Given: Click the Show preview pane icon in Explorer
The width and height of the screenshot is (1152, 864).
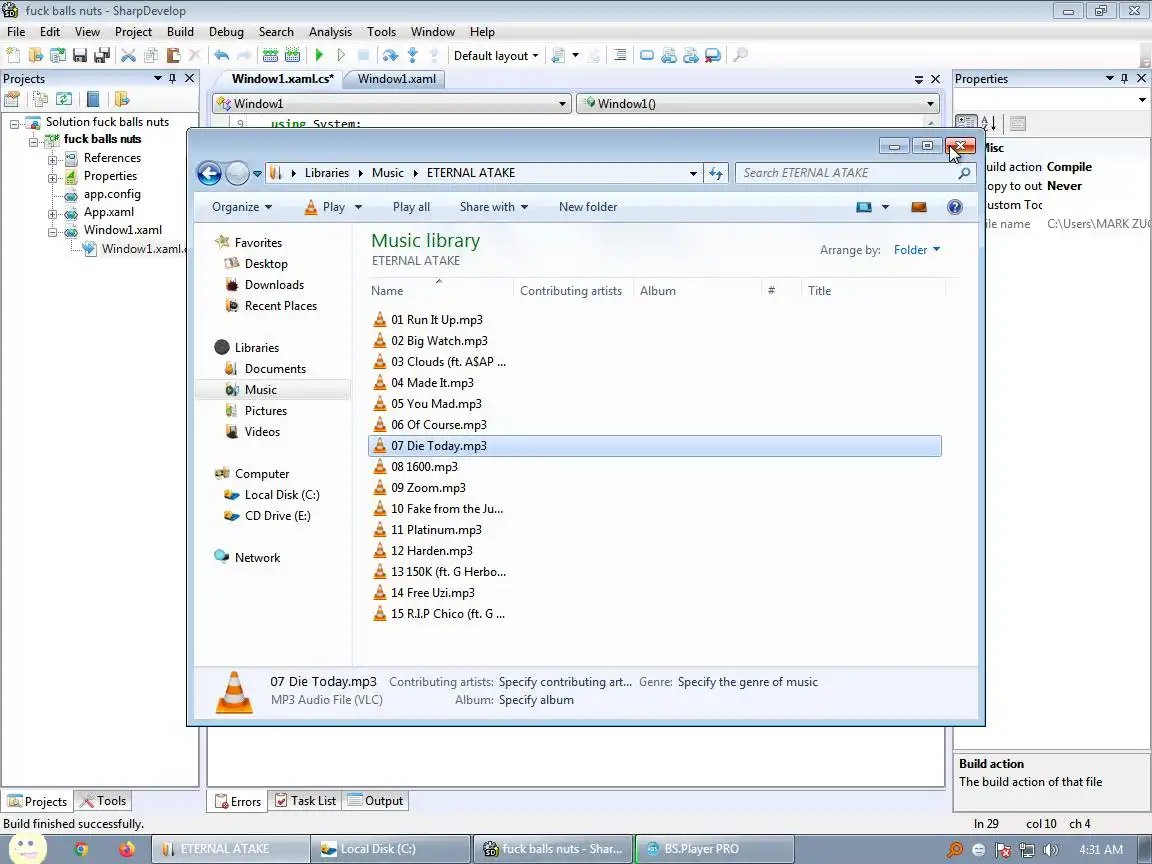Looking at the screenshot, I should tap(918, 207).
